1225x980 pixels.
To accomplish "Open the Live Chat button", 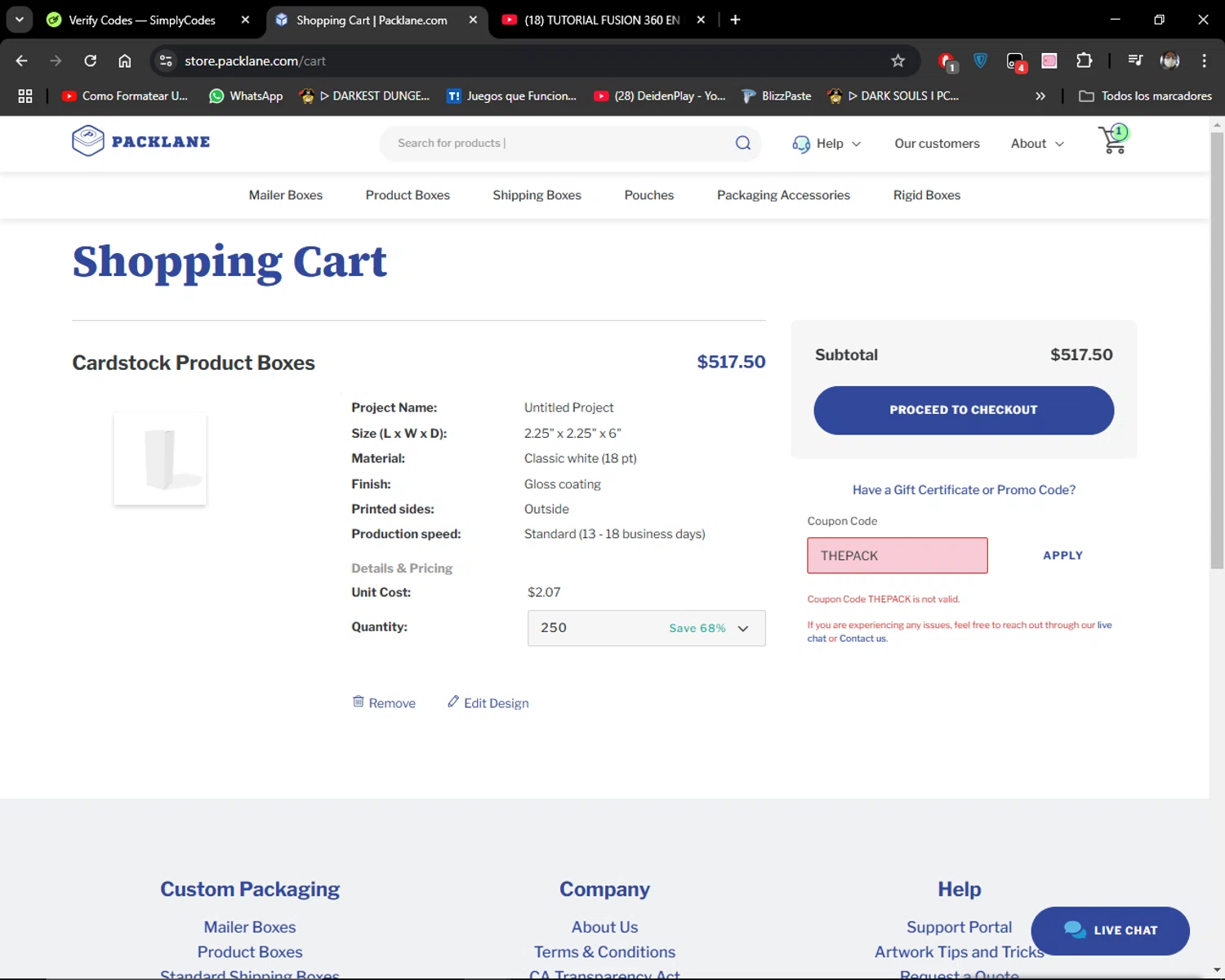I will (1110, 930).
